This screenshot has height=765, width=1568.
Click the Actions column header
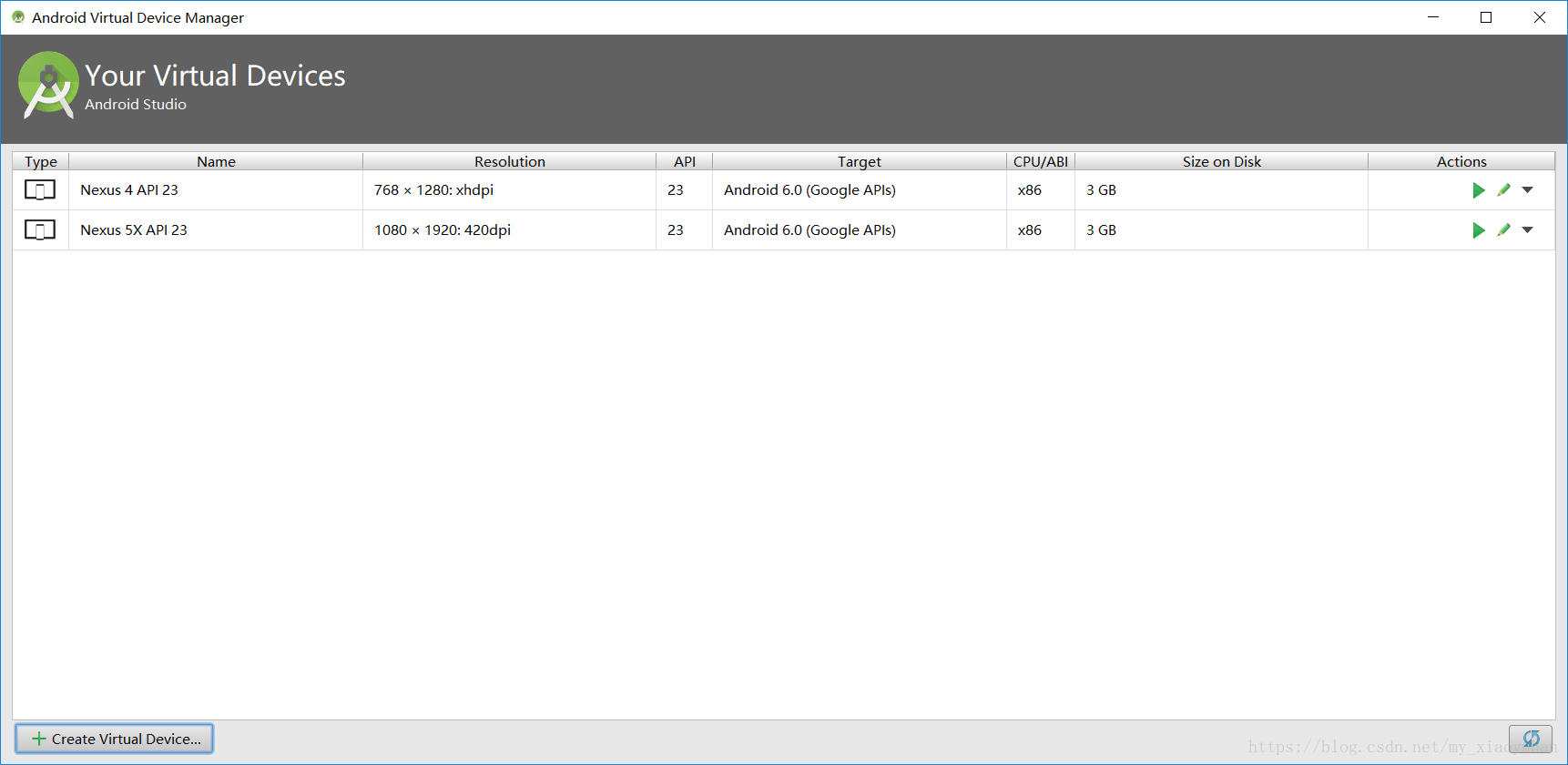[1461, 161]
